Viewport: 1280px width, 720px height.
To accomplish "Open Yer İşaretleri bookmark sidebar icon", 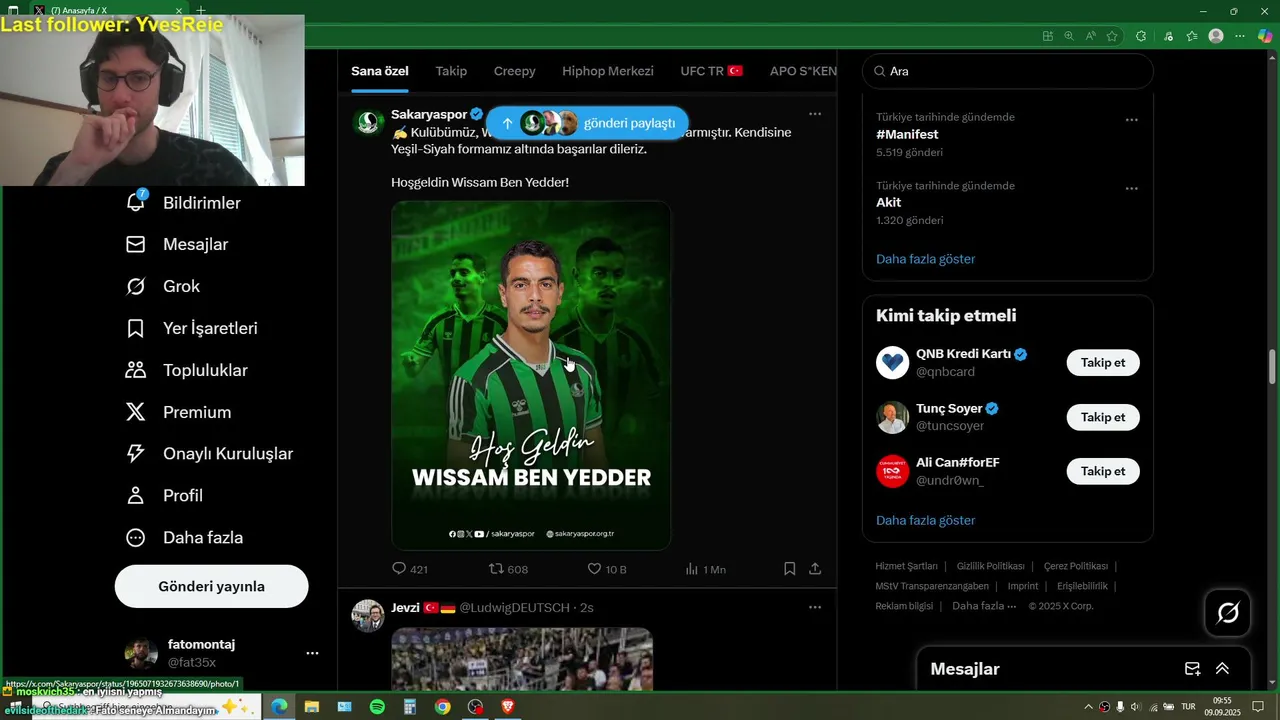I will (x=136, y=328).
